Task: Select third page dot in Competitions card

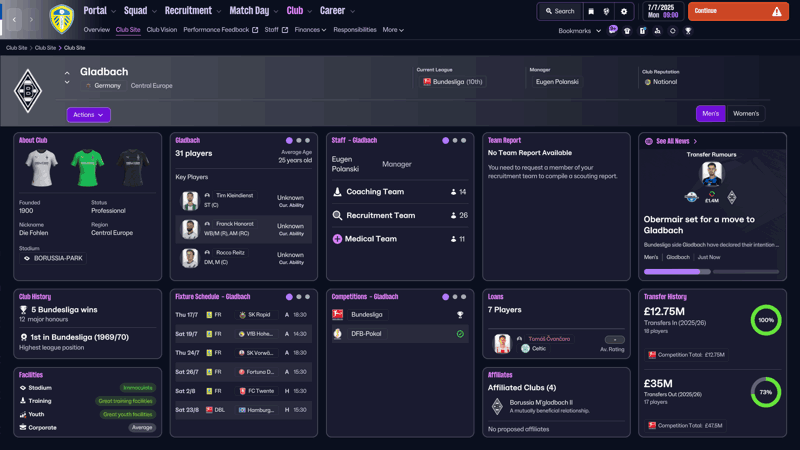Action: [463, 296]
